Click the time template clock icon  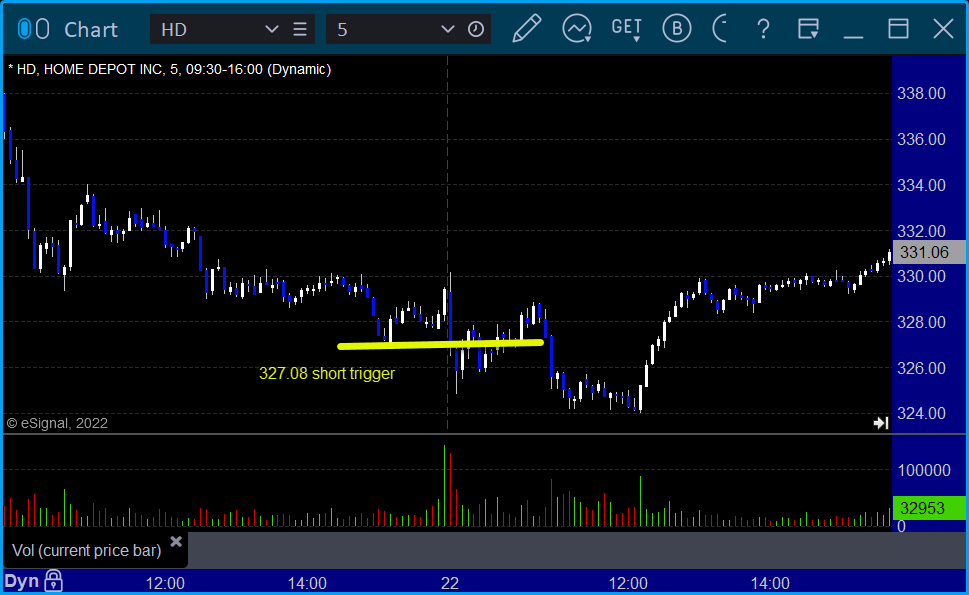pos(475,29)
